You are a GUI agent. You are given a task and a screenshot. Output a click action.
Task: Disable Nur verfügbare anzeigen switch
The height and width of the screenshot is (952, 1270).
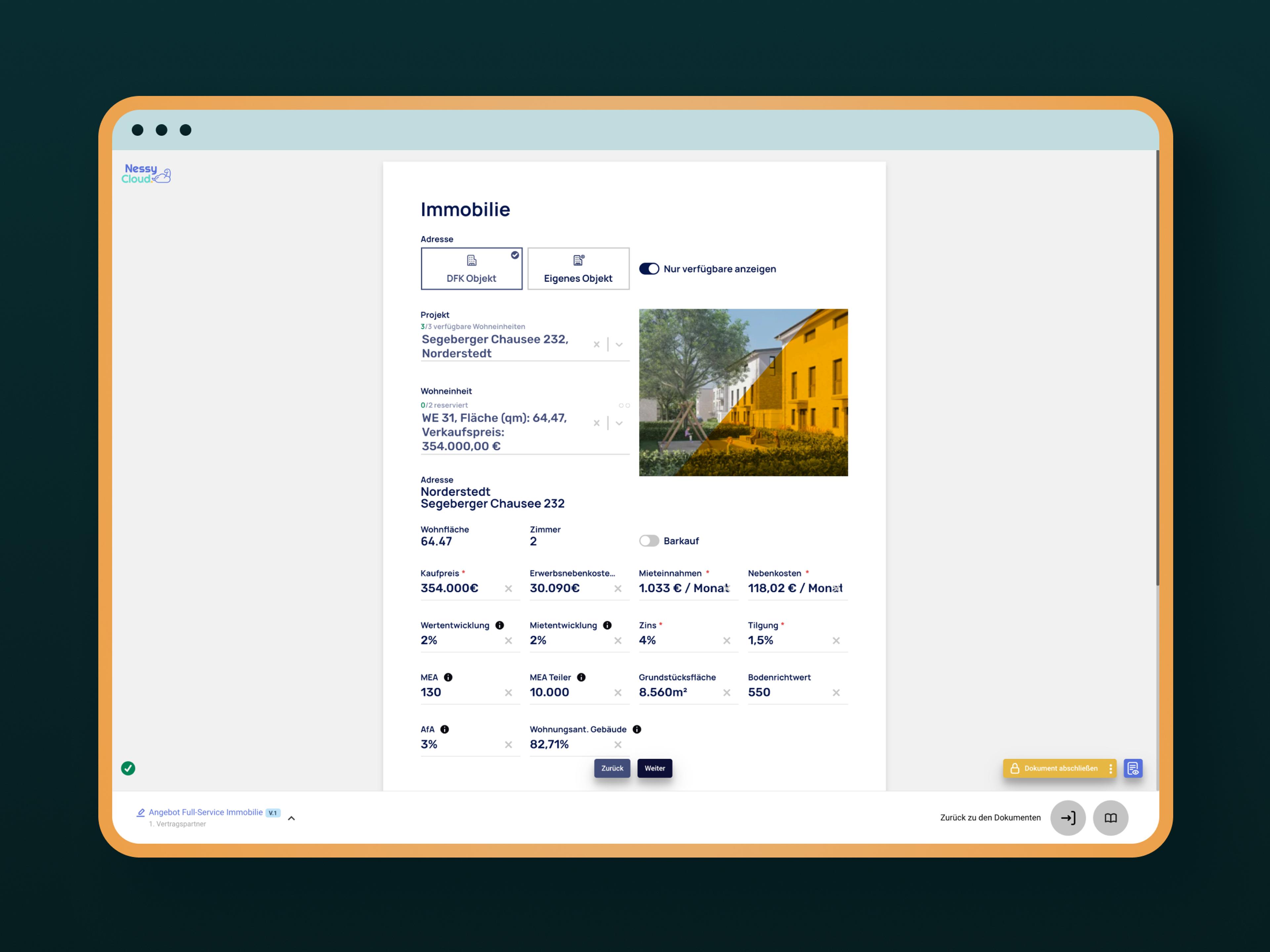[x=649, y=269]
